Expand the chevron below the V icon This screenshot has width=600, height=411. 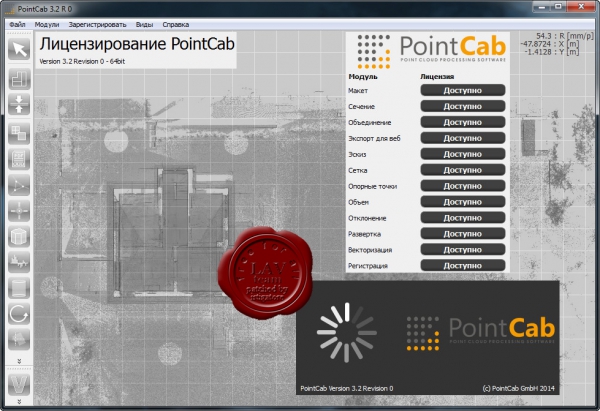[x=19, y=401]
